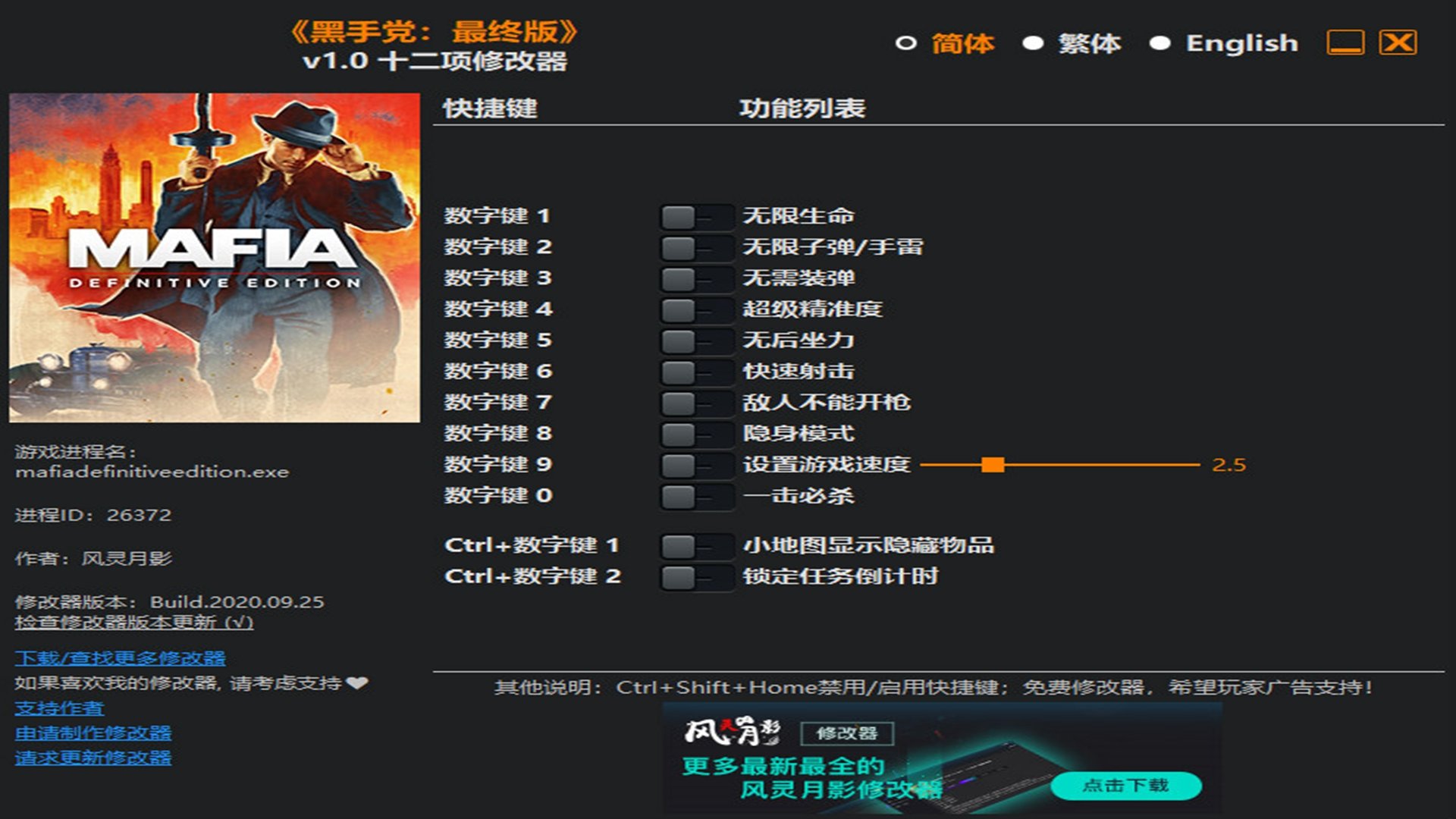
Task: Click the 检查修改器版本更新 link
Action: 133,622
